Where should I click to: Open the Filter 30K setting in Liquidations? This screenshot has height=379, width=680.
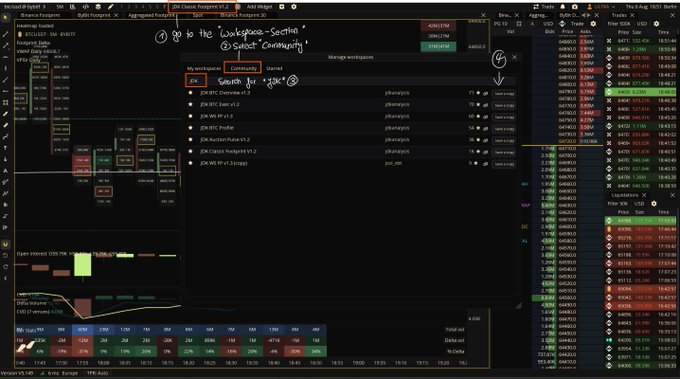618,203
